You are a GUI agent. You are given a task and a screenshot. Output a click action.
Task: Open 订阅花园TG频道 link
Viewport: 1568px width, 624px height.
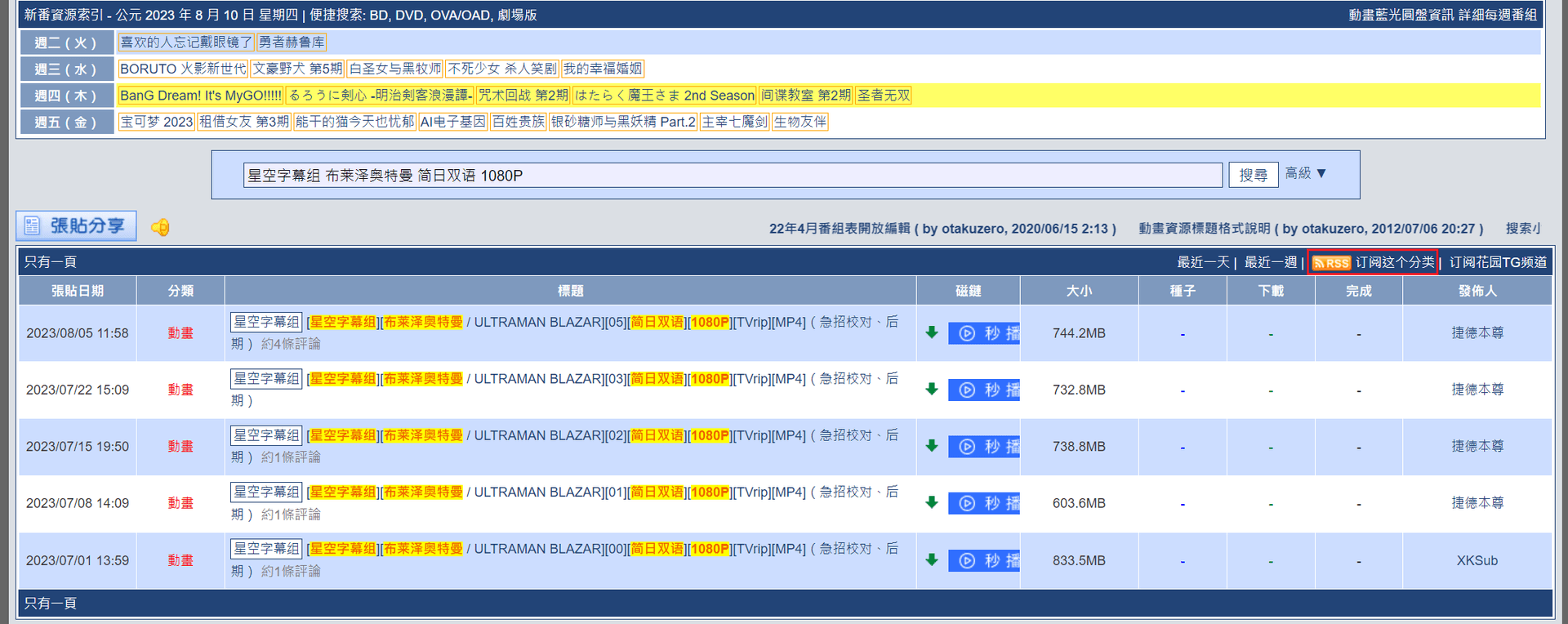coord(1498,262)
